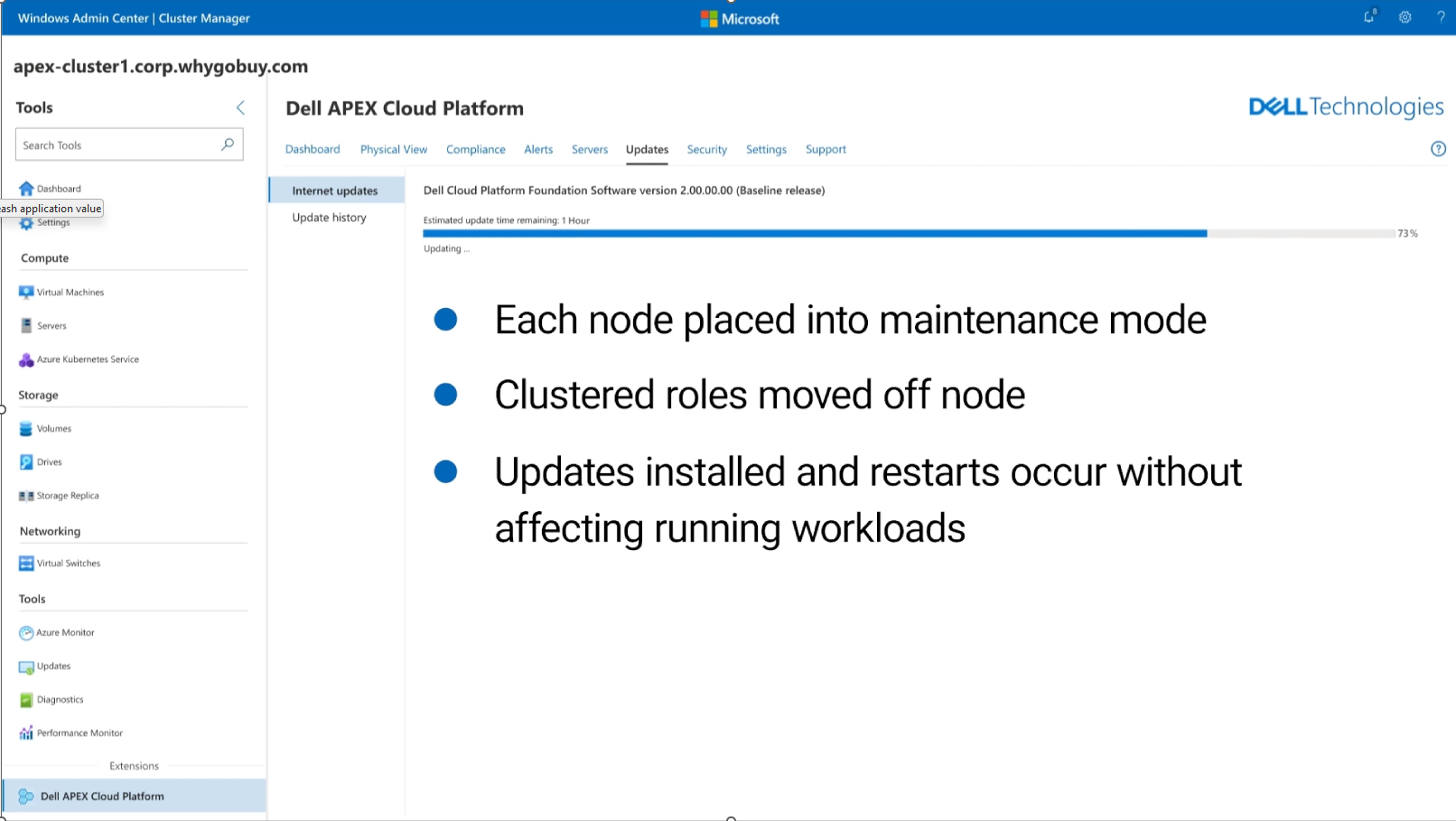The image size is (1456, 821).
Task: Switch to the Compliance tab
Action: point(475,150)
